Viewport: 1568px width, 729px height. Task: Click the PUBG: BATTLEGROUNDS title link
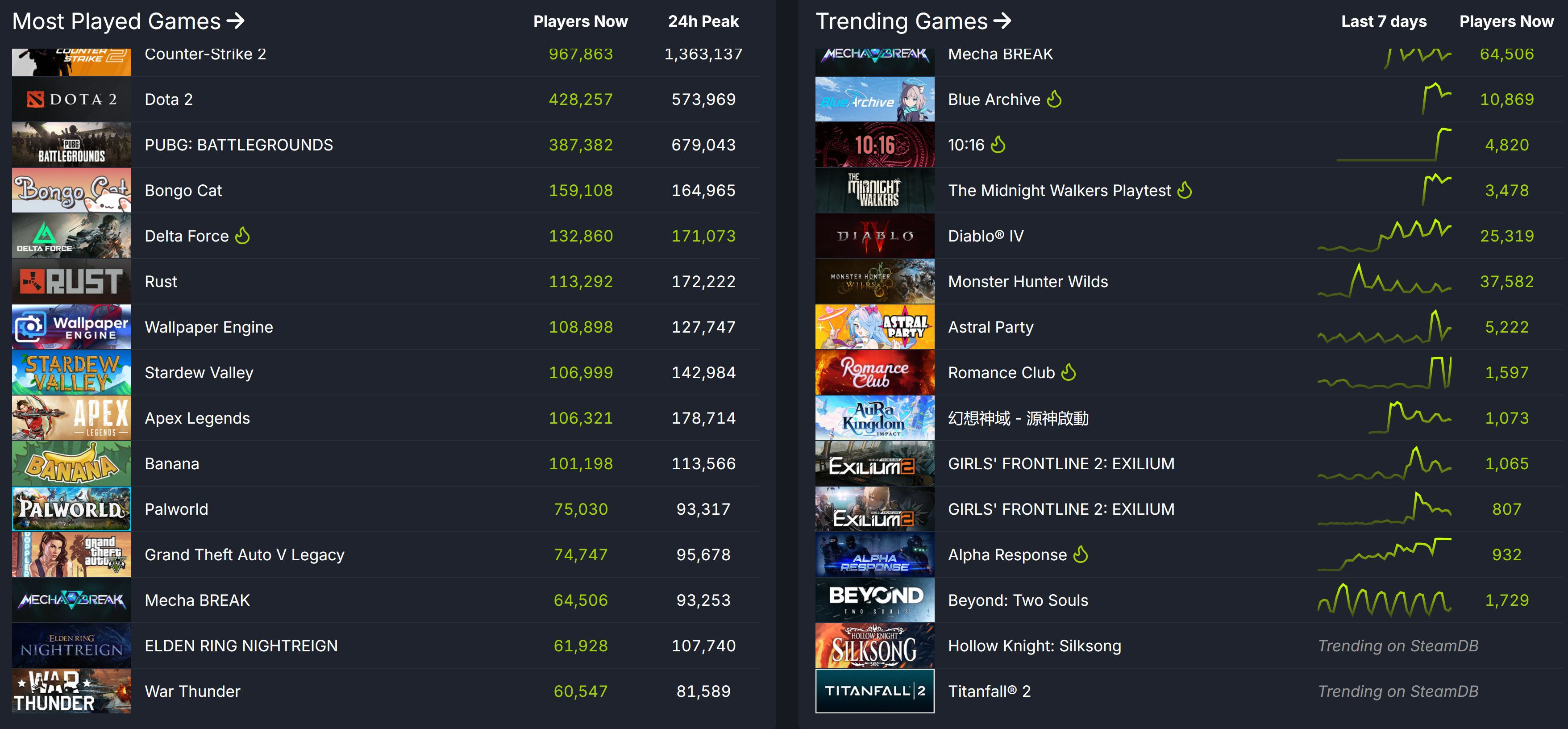[x=239, y=145]
